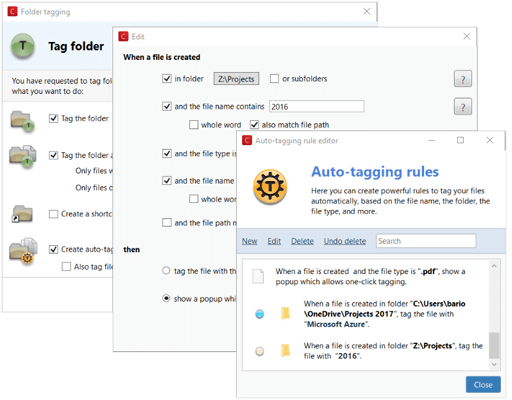
Task: Click the orange gear Auto-tagging rules icon
Action: (x=270, y=187)
